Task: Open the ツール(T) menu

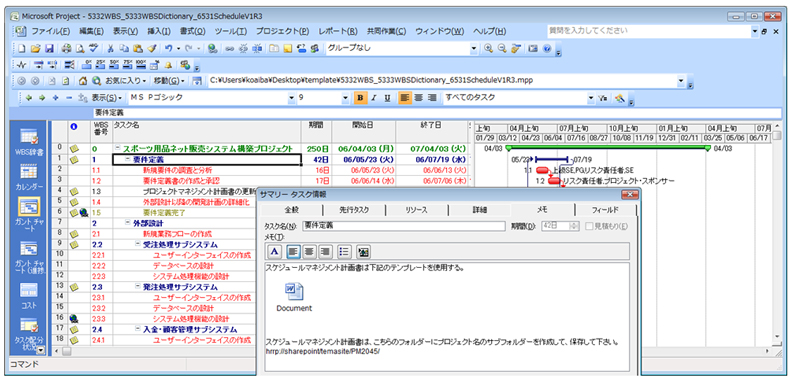Action: (x=230, y=31)
